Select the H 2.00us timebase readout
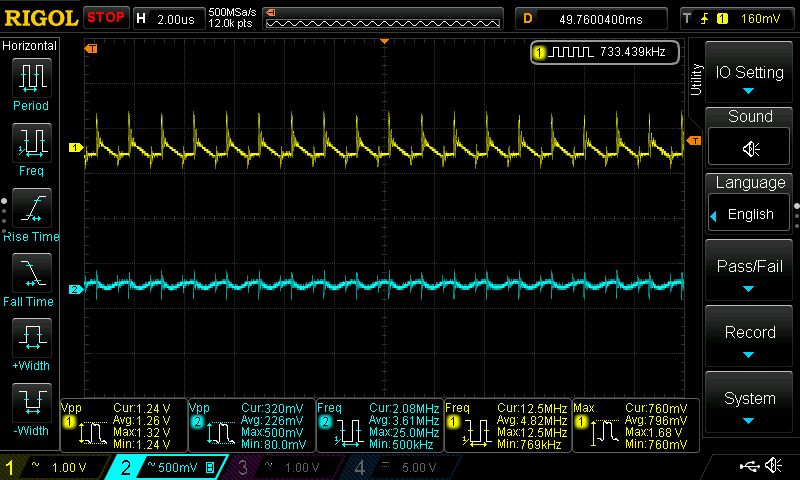Image resolution: width=800 pixels, height=480 pixels. click(x=169, y=19)
